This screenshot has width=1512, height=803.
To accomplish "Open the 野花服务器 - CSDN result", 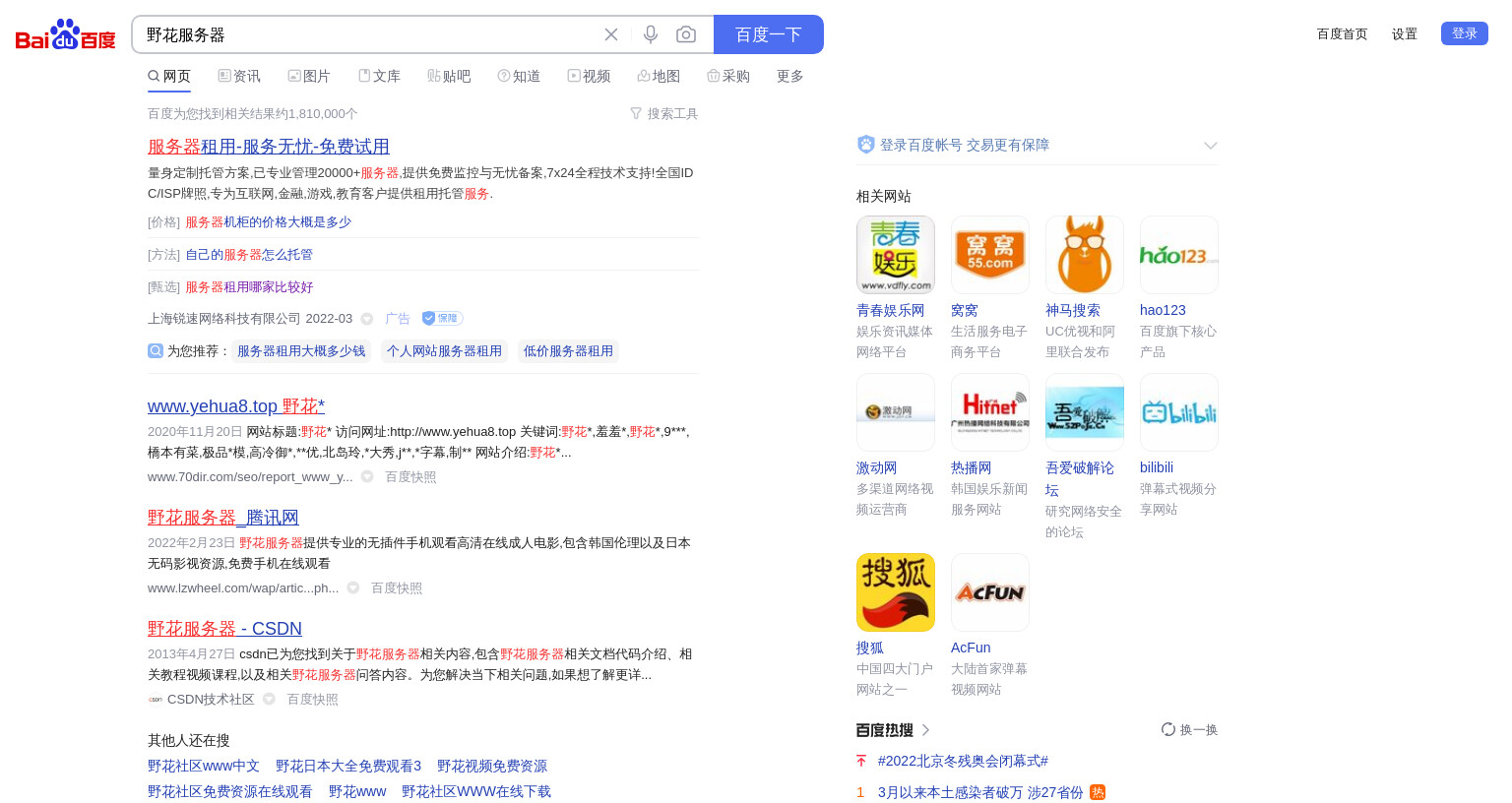I will click(x=224, y=629).
